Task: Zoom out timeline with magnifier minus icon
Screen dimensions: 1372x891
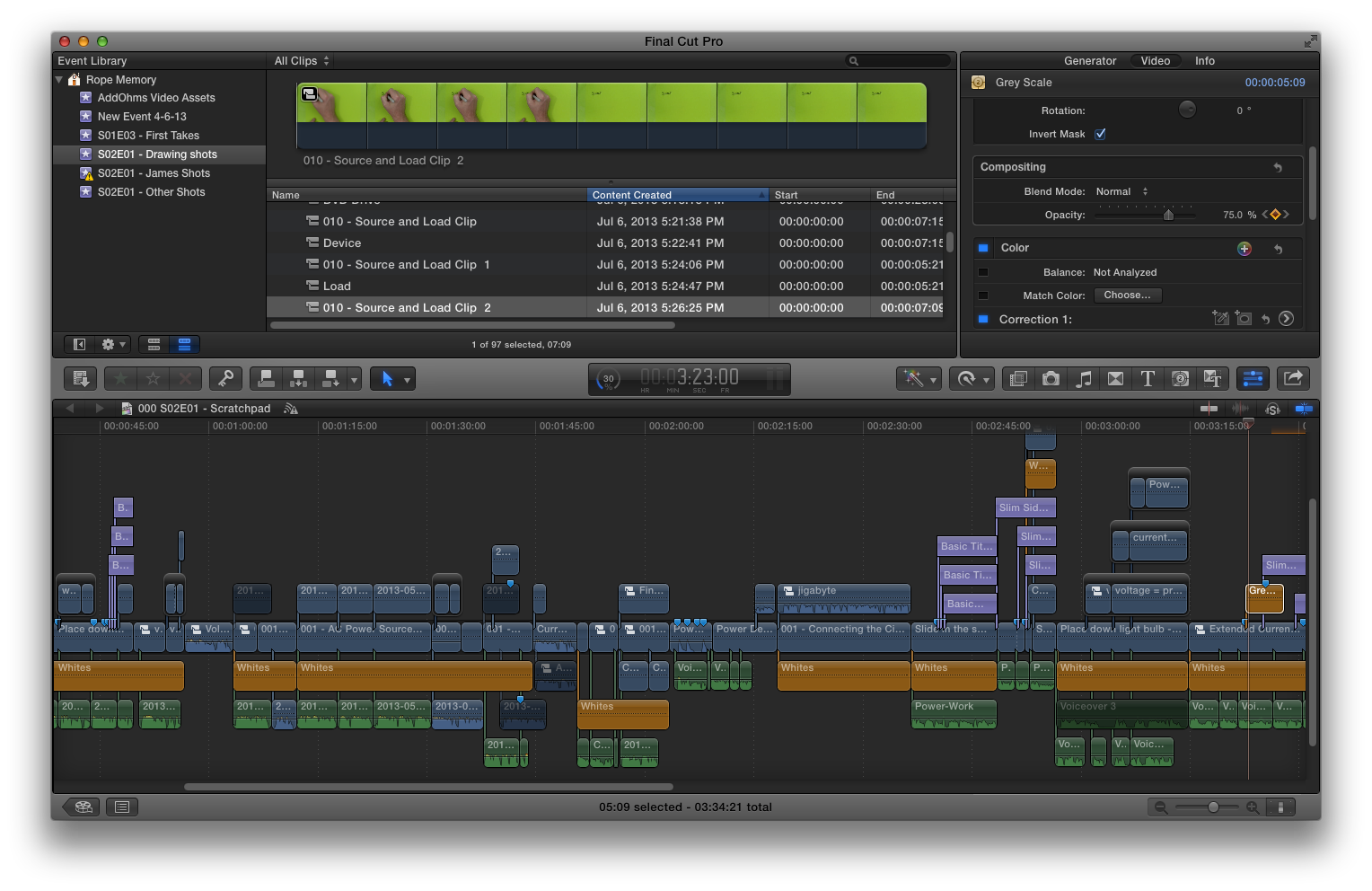Action: coord(1160,807)
